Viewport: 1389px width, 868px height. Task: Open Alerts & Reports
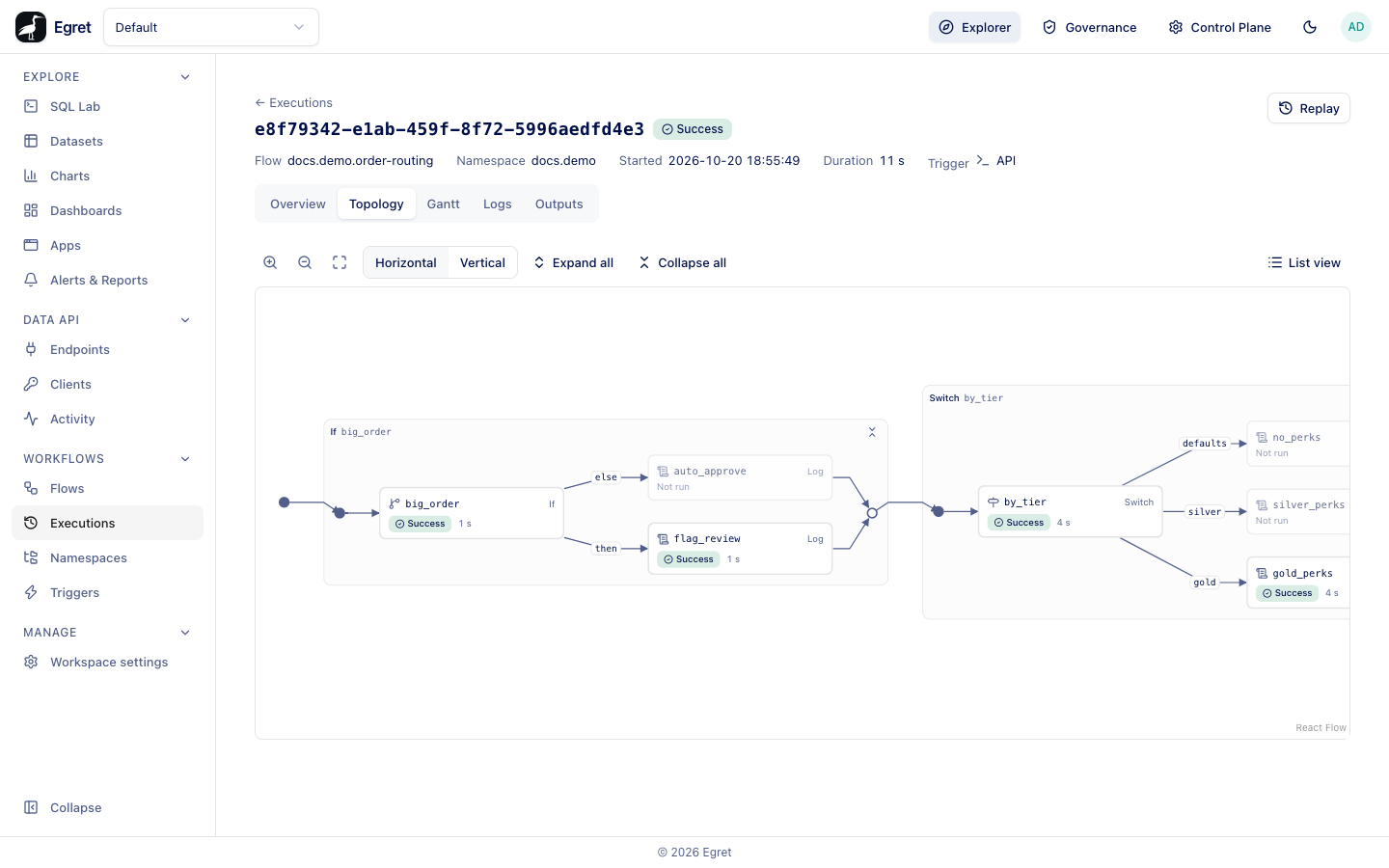click(107, 280)
